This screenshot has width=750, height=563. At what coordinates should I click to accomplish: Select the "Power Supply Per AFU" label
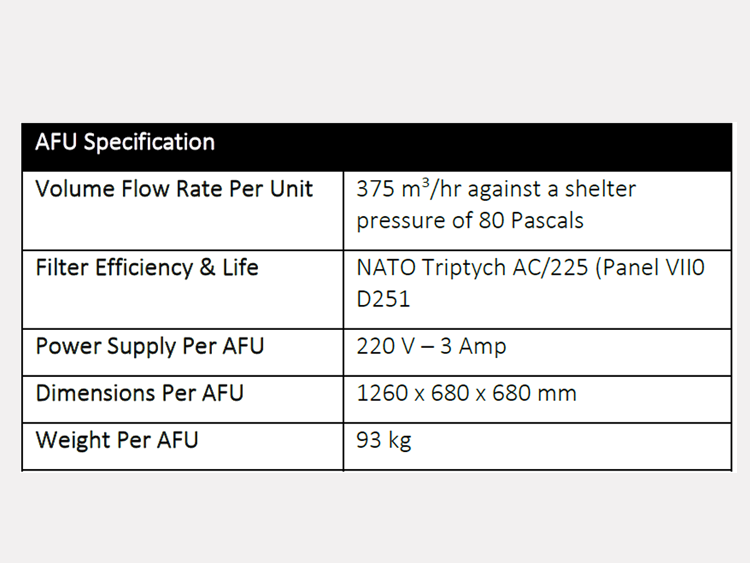150,347
